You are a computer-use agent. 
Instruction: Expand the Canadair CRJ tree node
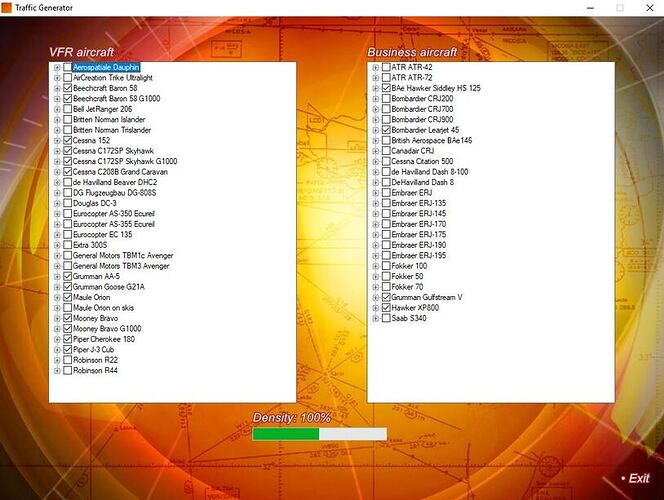tap(376, 151)
